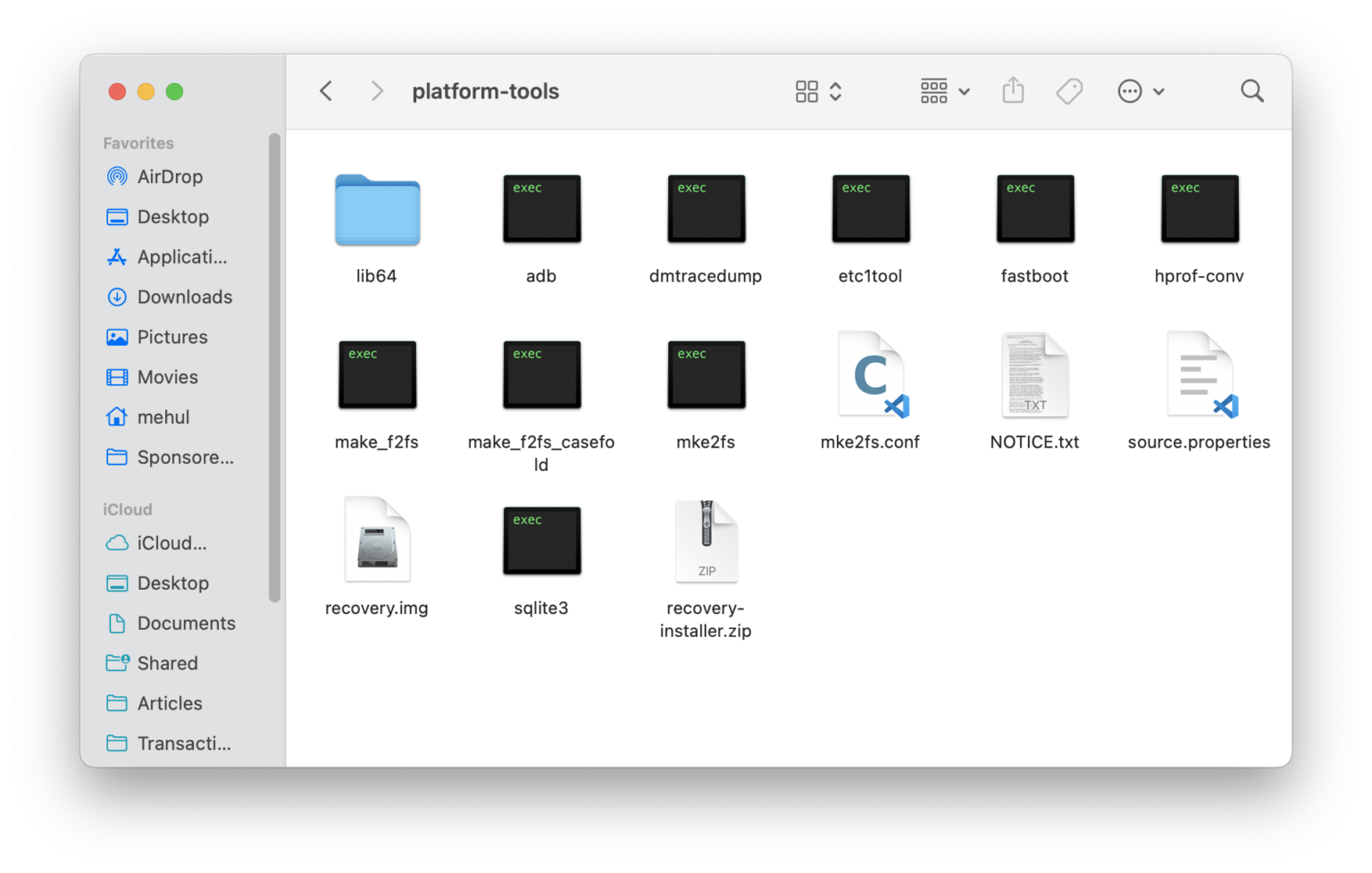Activate the search magnifier icon
The width and height of the screenshot is (1372, 873).
click(x=1251, y=90)
